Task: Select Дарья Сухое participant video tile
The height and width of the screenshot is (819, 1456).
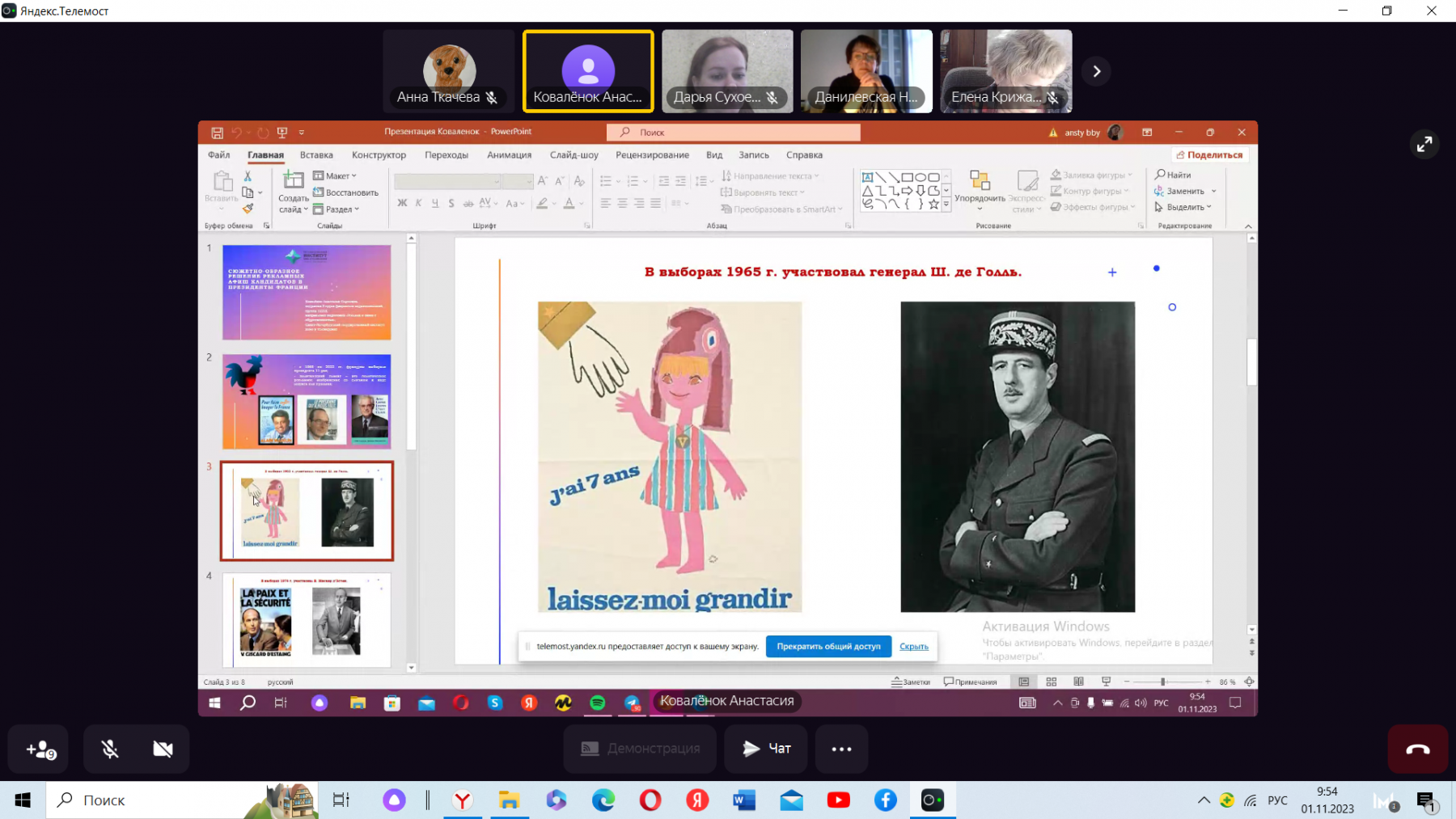Action: [727, 71]
